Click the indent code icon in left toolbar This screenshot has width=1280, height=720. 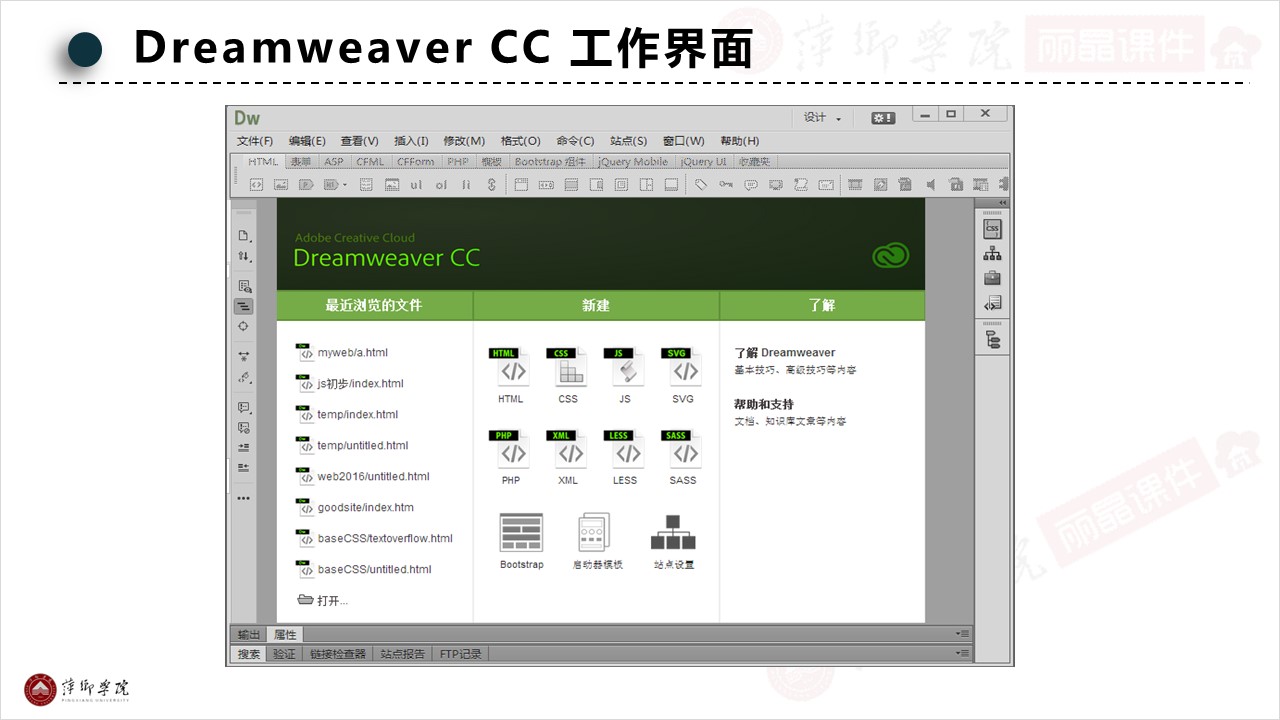pos(243,447)
